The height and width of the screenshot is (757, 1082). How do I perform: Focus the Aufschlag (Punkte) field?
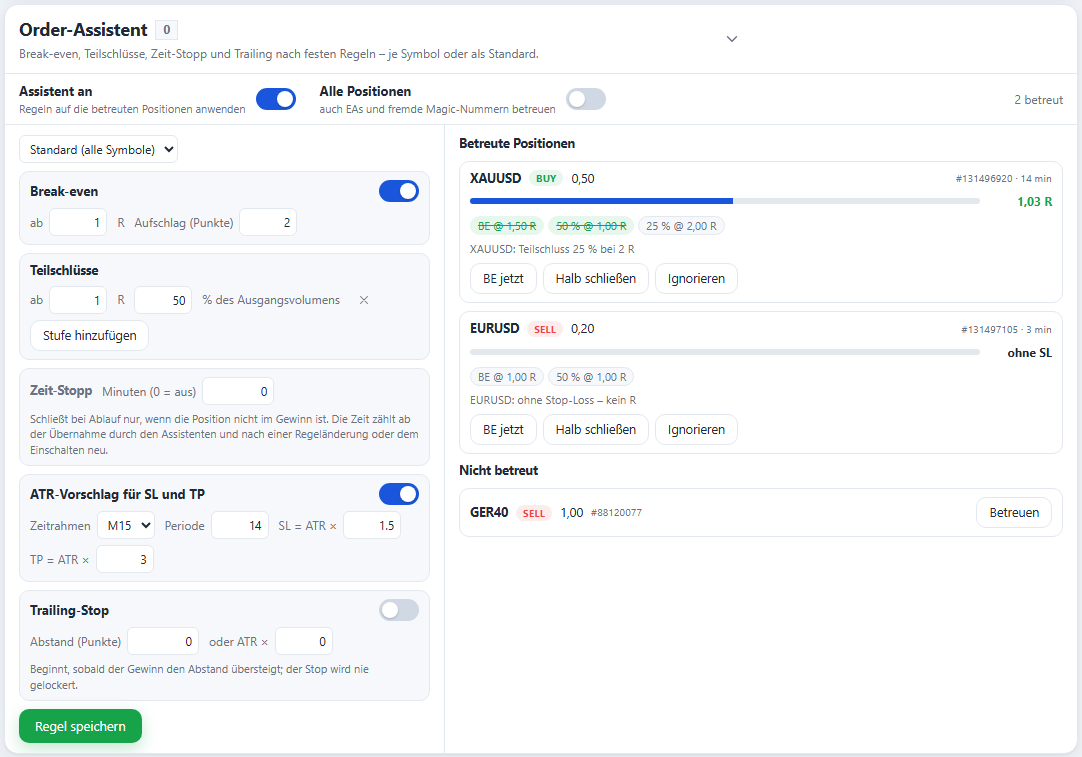(268, 222)
